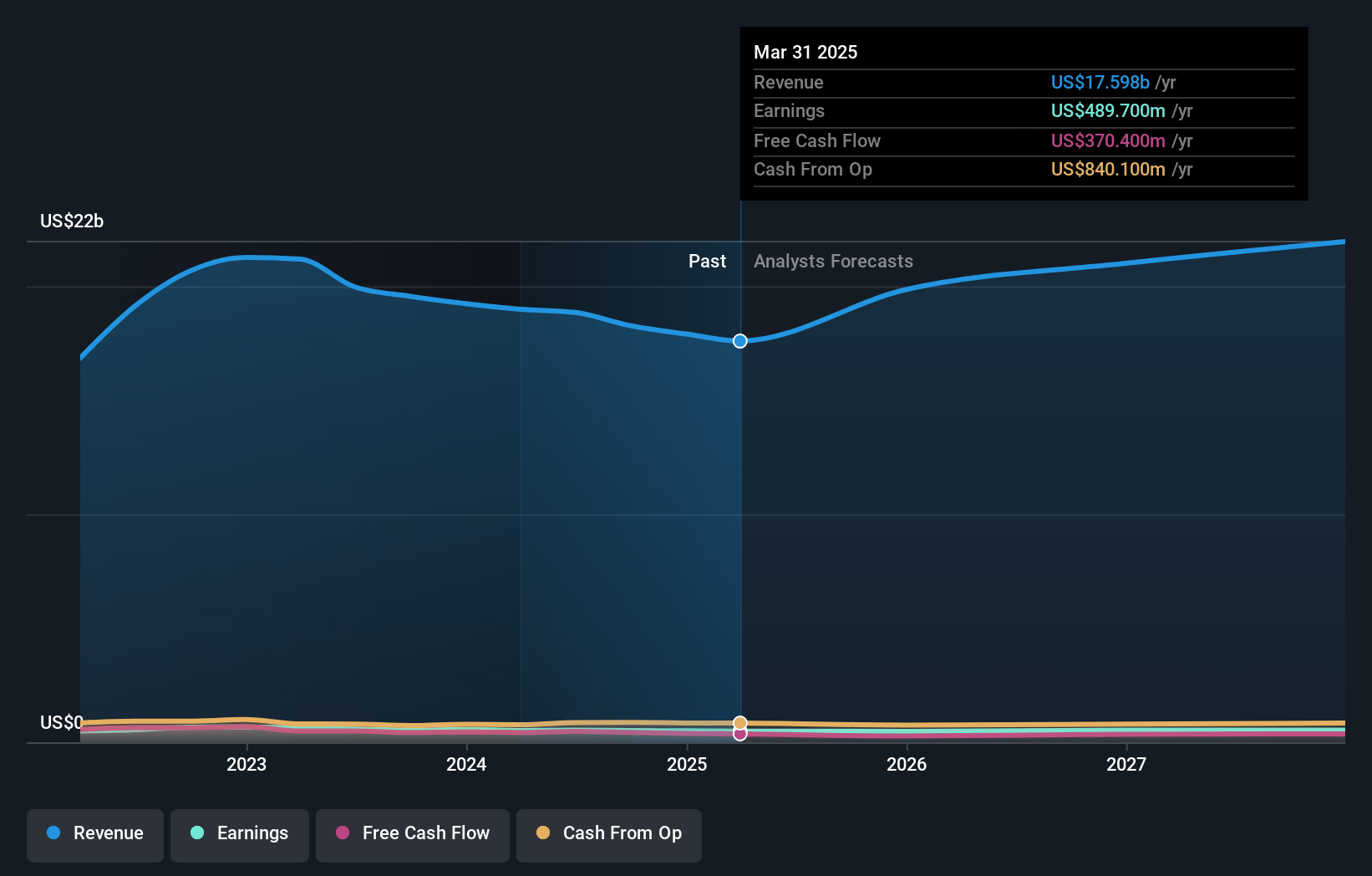The height and width of the screenshot is (876, 1372).
Task: Select the Free Cash Flow point at Mar 2025
Action: (740, 734)
